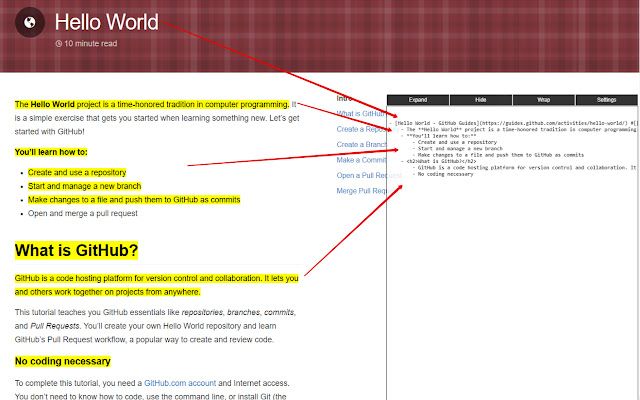Click the Create and use a repository bullet

click(x=77, y=172)
